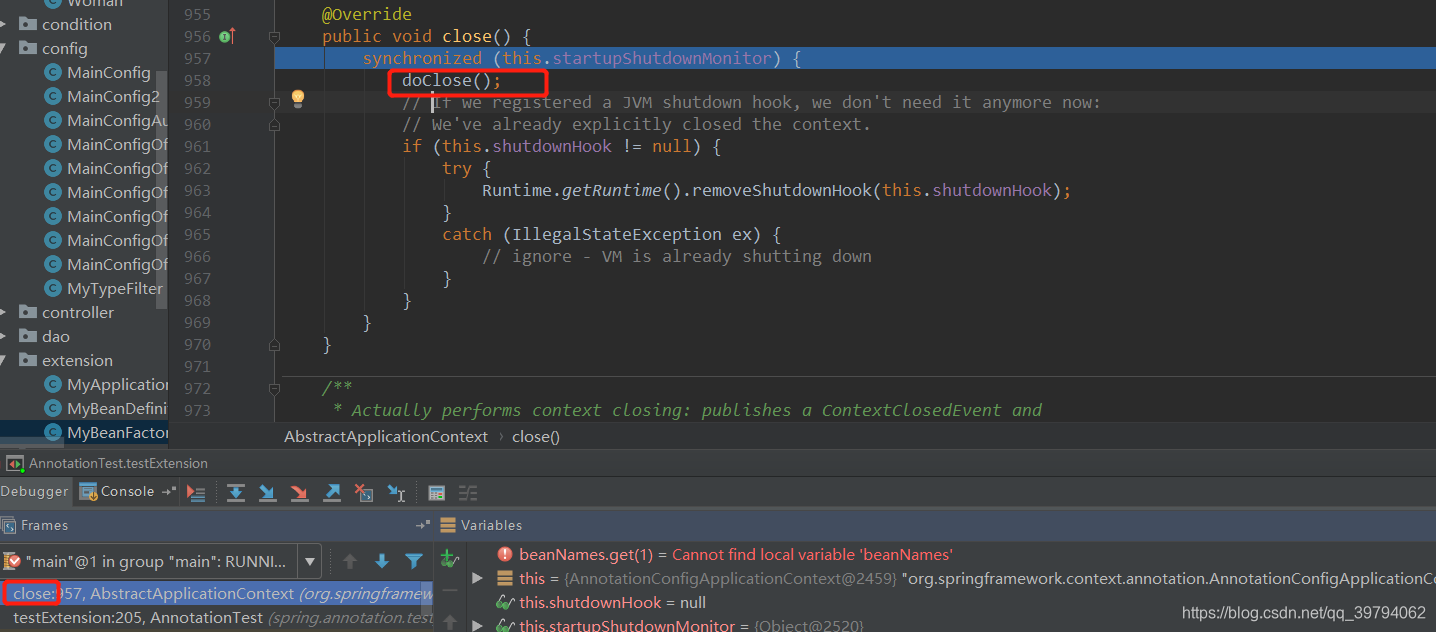Screen dimensions: 1436x632
Task: Click the pin icon beside Console tab
Action: coord(169,491)
